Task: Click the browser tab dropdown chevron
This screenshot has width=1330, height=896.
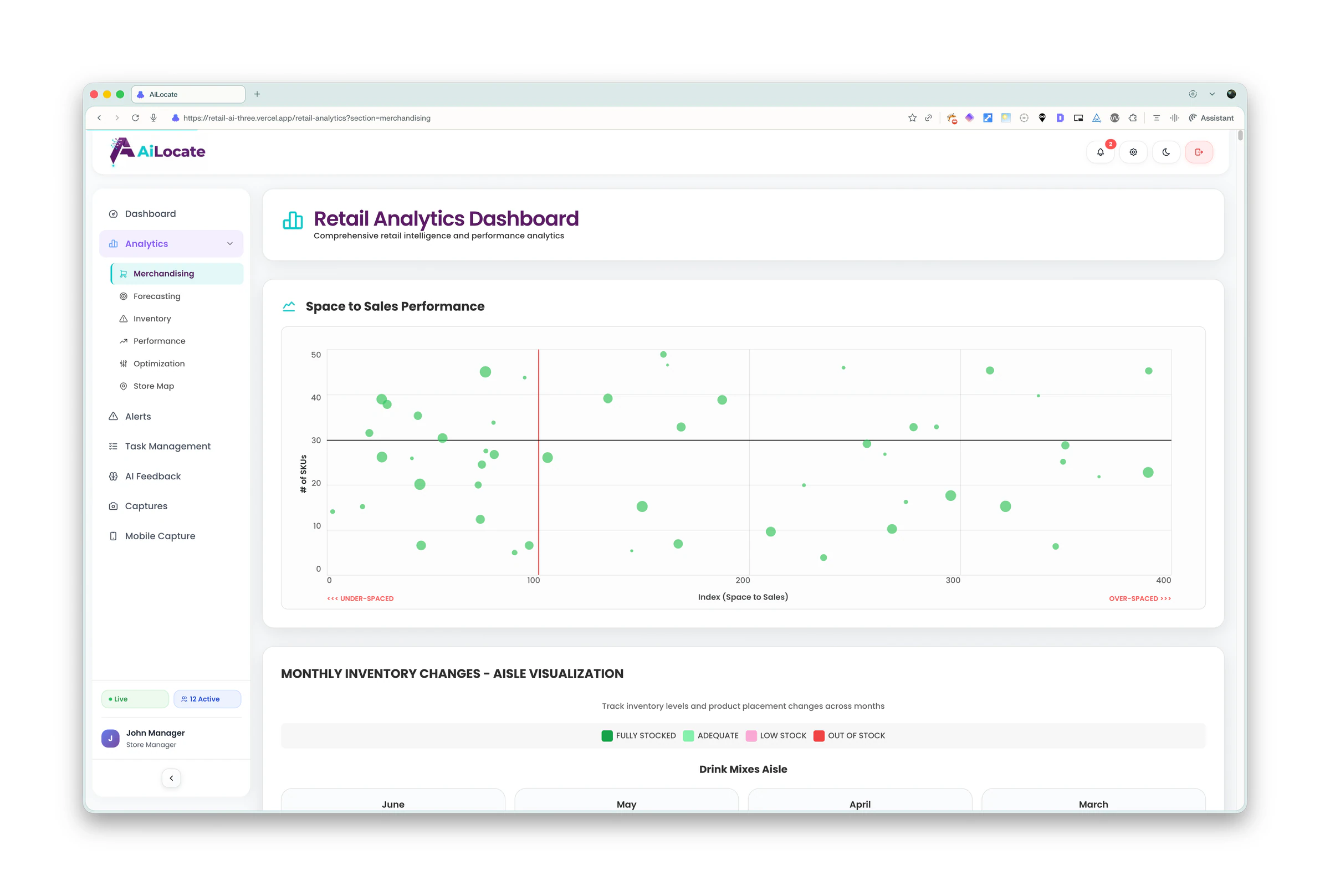Action: (1212, 94)
